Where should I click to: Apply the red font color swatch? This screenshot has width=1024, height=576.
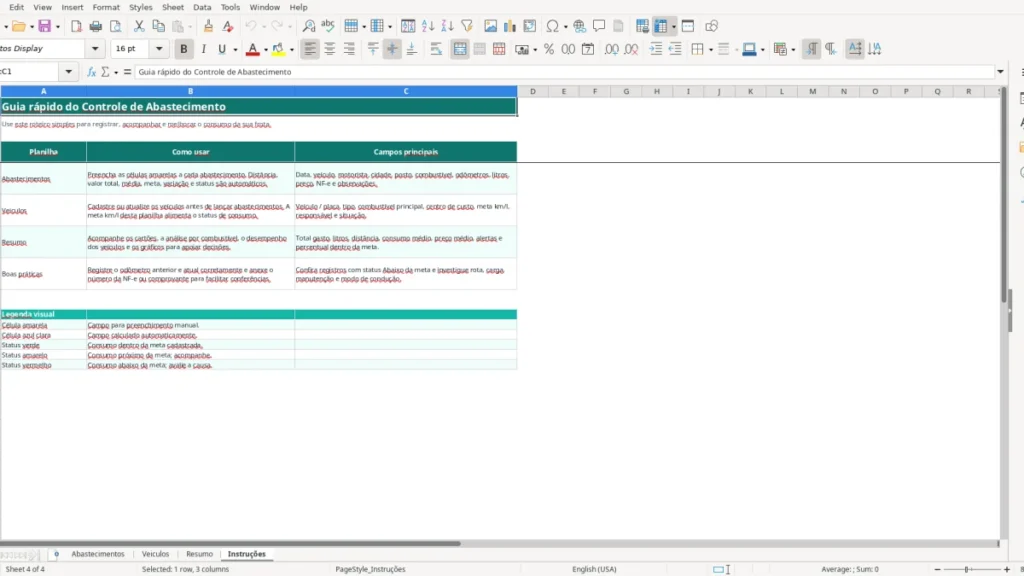pyautogui.click(x=253, y=49)
